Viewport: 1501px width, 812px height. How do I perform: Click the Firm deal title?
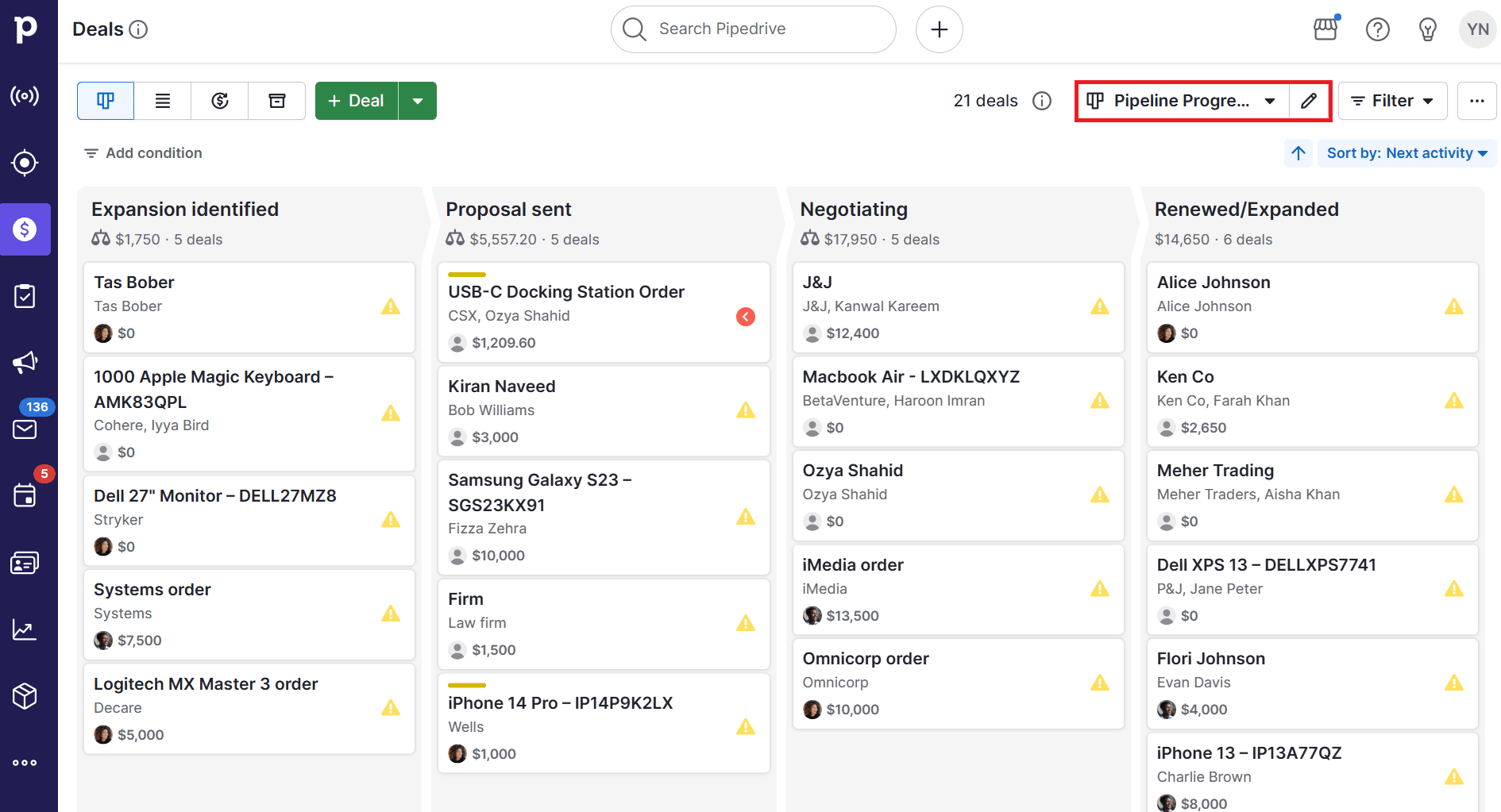click(x=465, y=599)
